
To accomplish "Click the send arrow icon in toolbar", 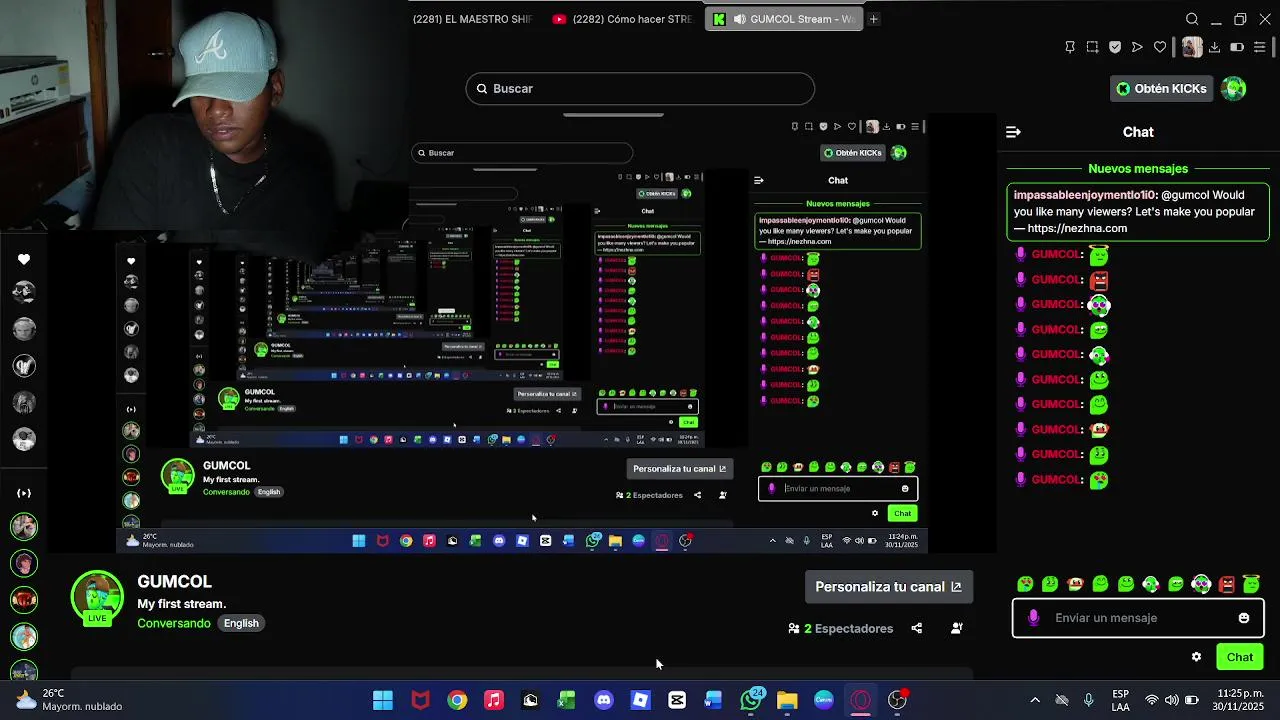I will pos(1137,47).
